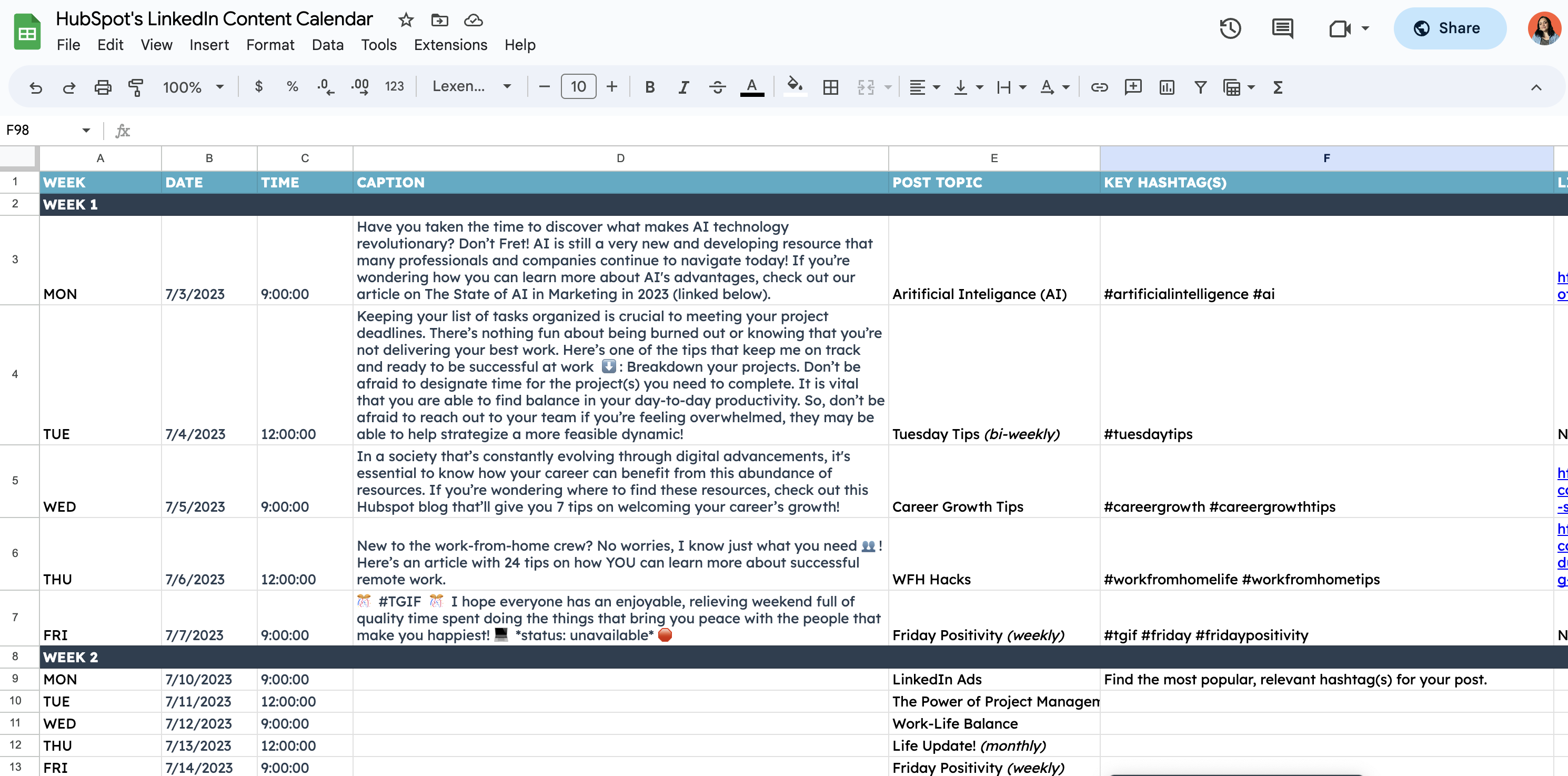Insert a comment
This screenshot has width=1568, height=776.
1132,87
